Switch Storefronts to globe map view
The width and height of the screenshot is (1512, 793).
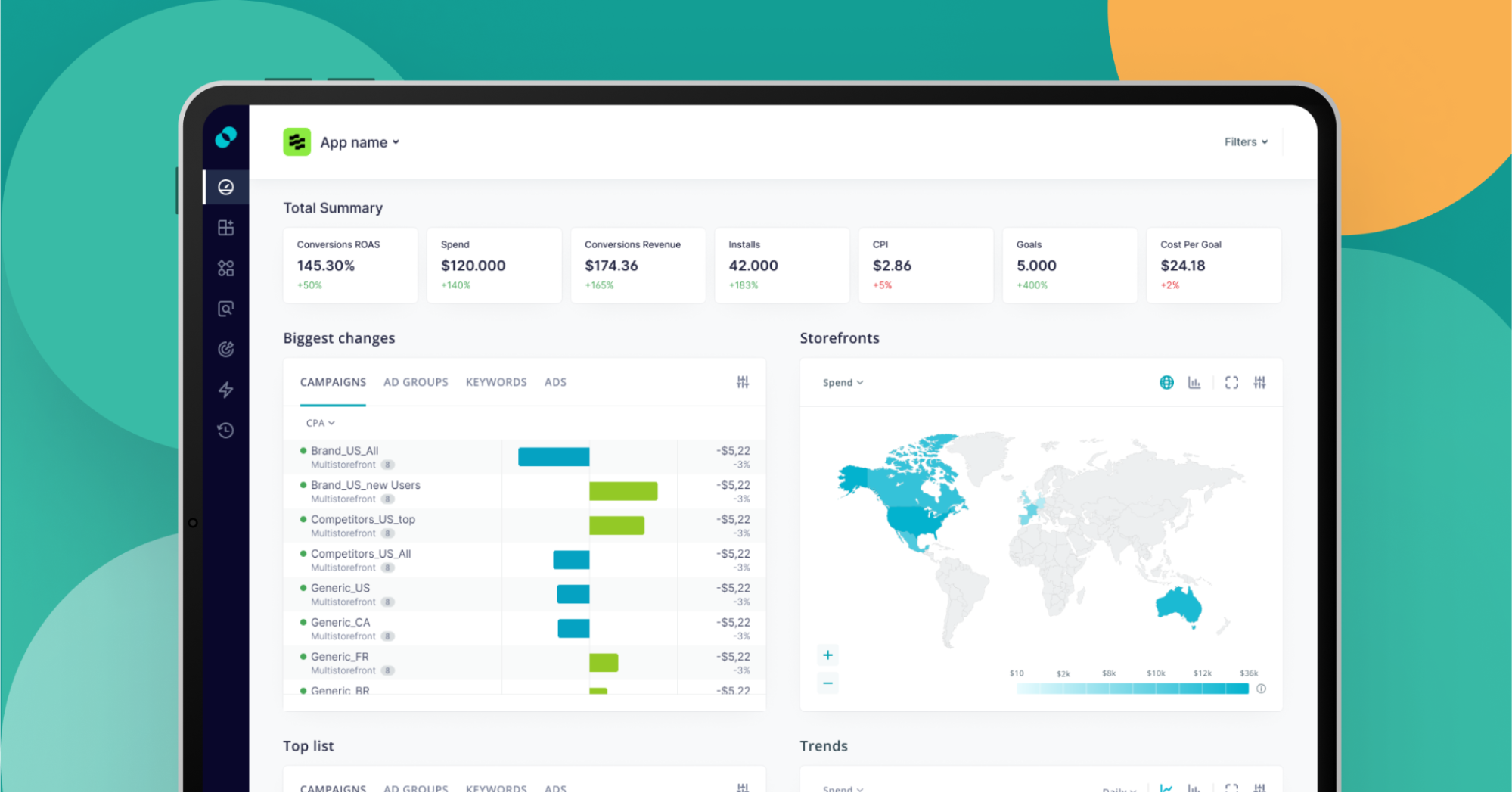[1166, 383]
